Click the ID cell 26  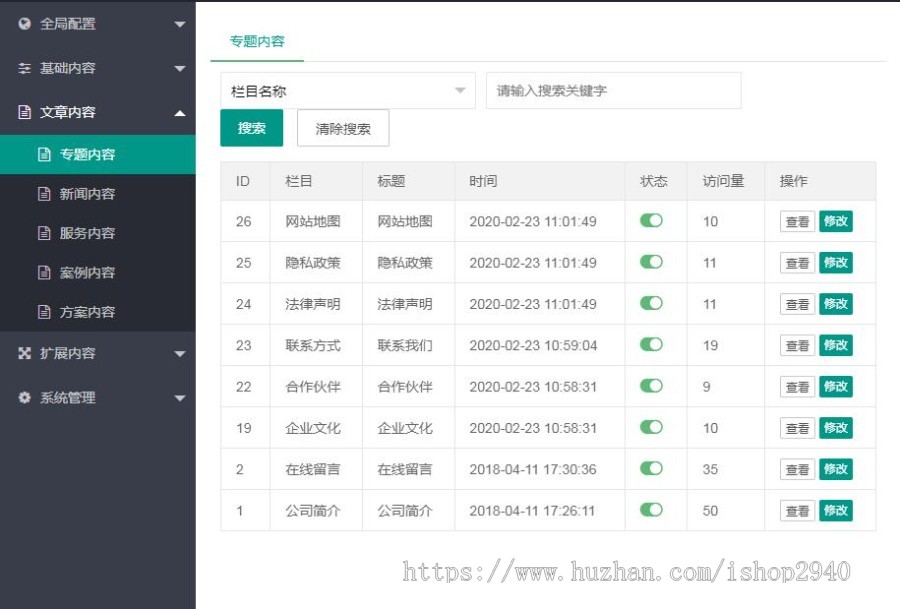(243, 222)
